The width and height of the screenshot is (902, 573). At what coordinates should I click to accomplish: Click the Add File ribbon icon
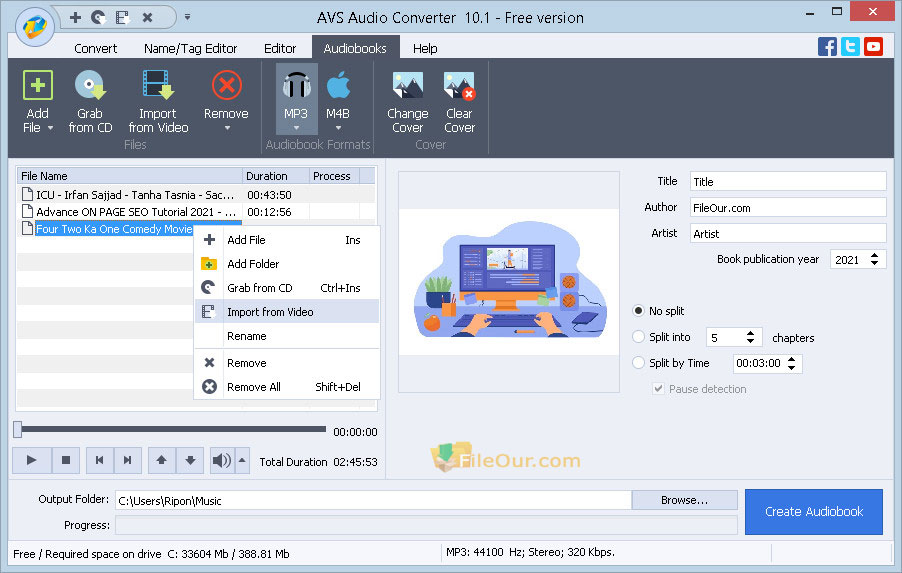pyautogui.click(x=37, y=86)
